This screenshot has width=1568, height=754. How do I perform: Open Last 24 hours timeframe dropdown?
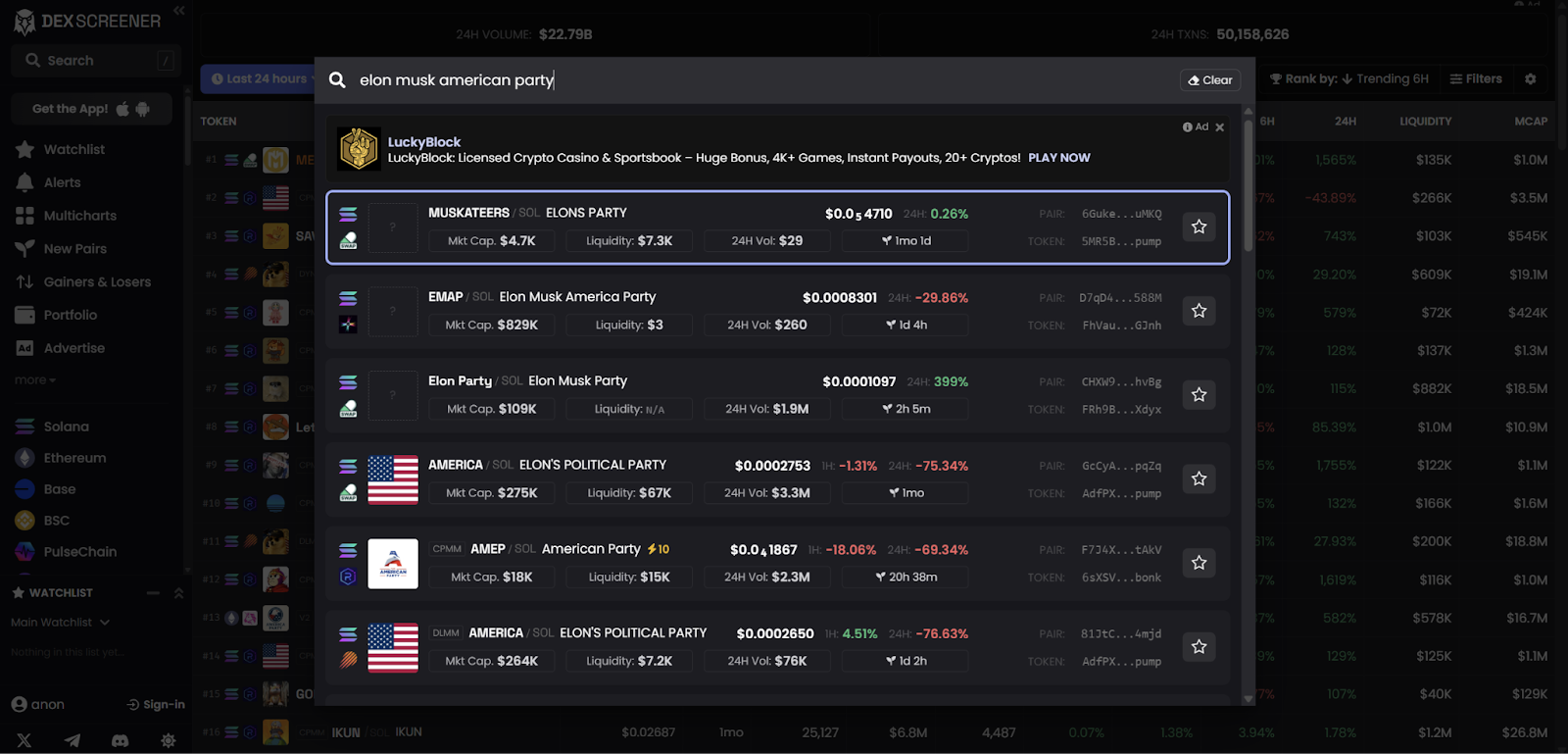[259, 79]
